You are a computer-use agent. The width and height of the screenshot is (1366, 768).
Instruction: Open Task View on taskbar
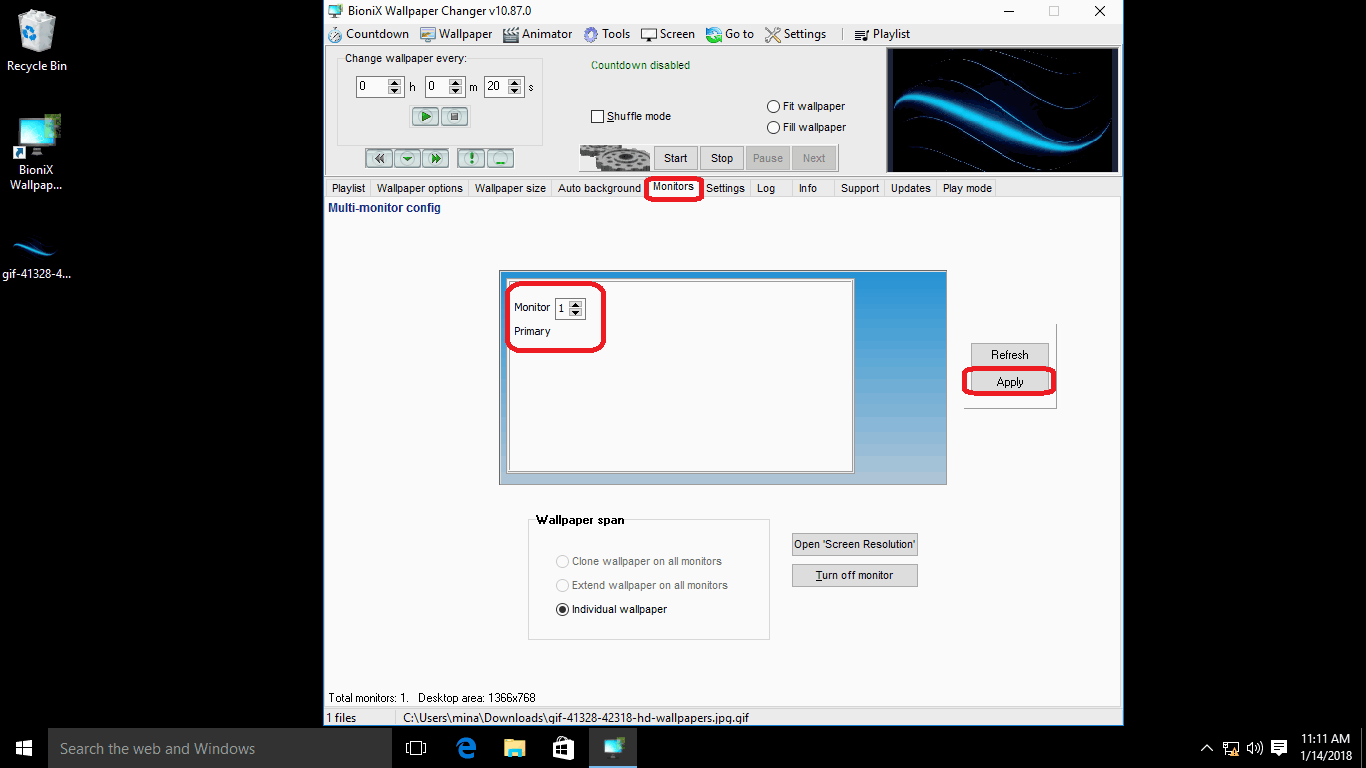coord(416,748)
